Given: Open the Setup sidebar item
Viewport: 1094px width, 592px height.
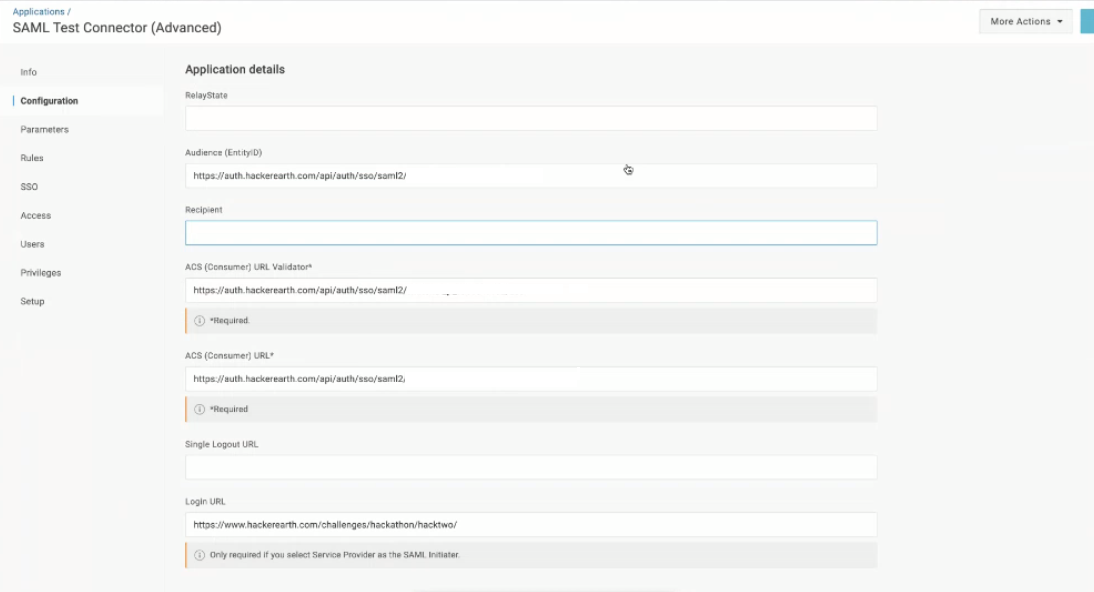Looking at the screenshot, I should pyautogui.click(x=32, y=301).
